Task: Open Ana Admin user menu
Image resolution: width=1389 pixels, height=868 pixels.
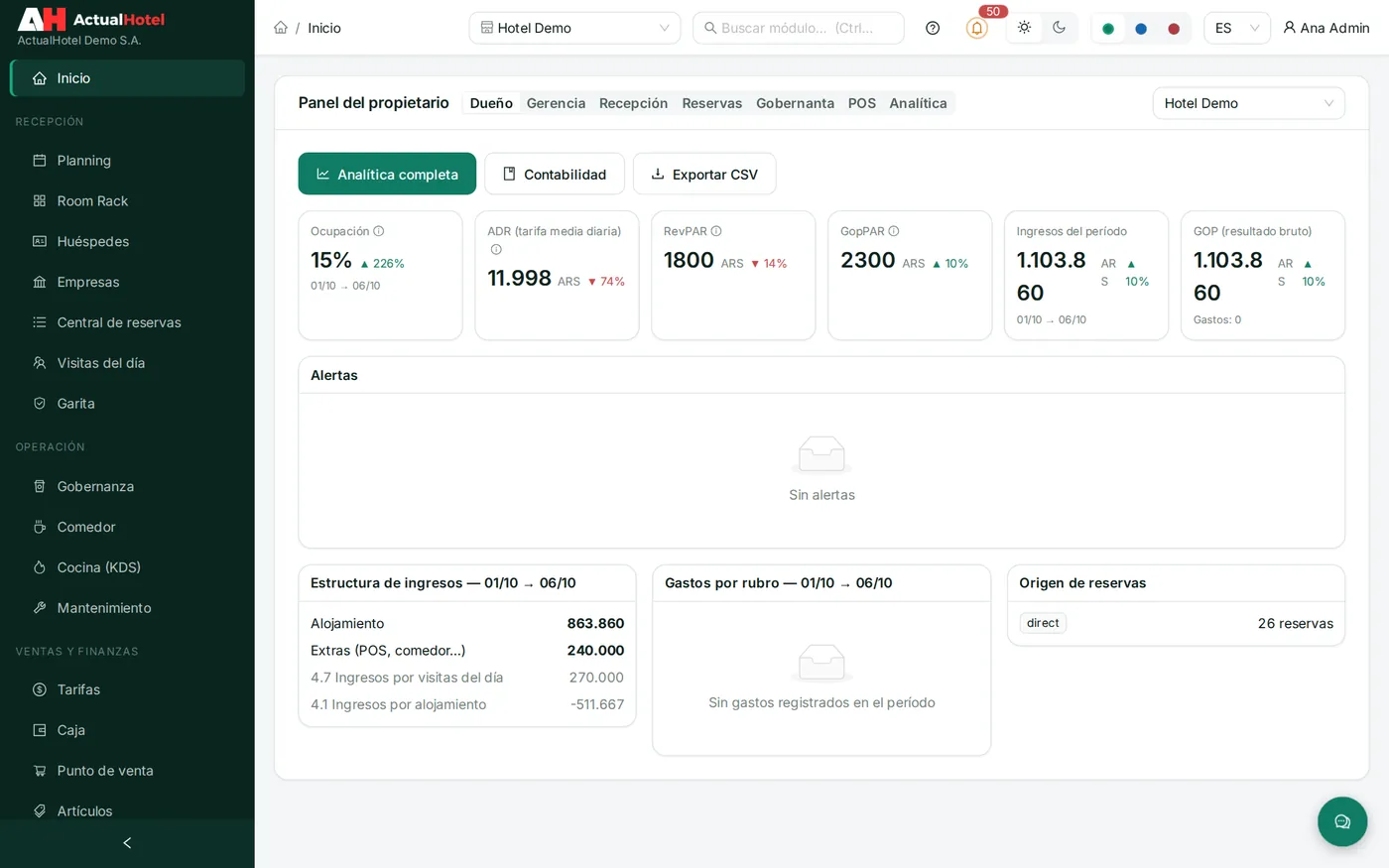Action: click(x=1326, y=28)
